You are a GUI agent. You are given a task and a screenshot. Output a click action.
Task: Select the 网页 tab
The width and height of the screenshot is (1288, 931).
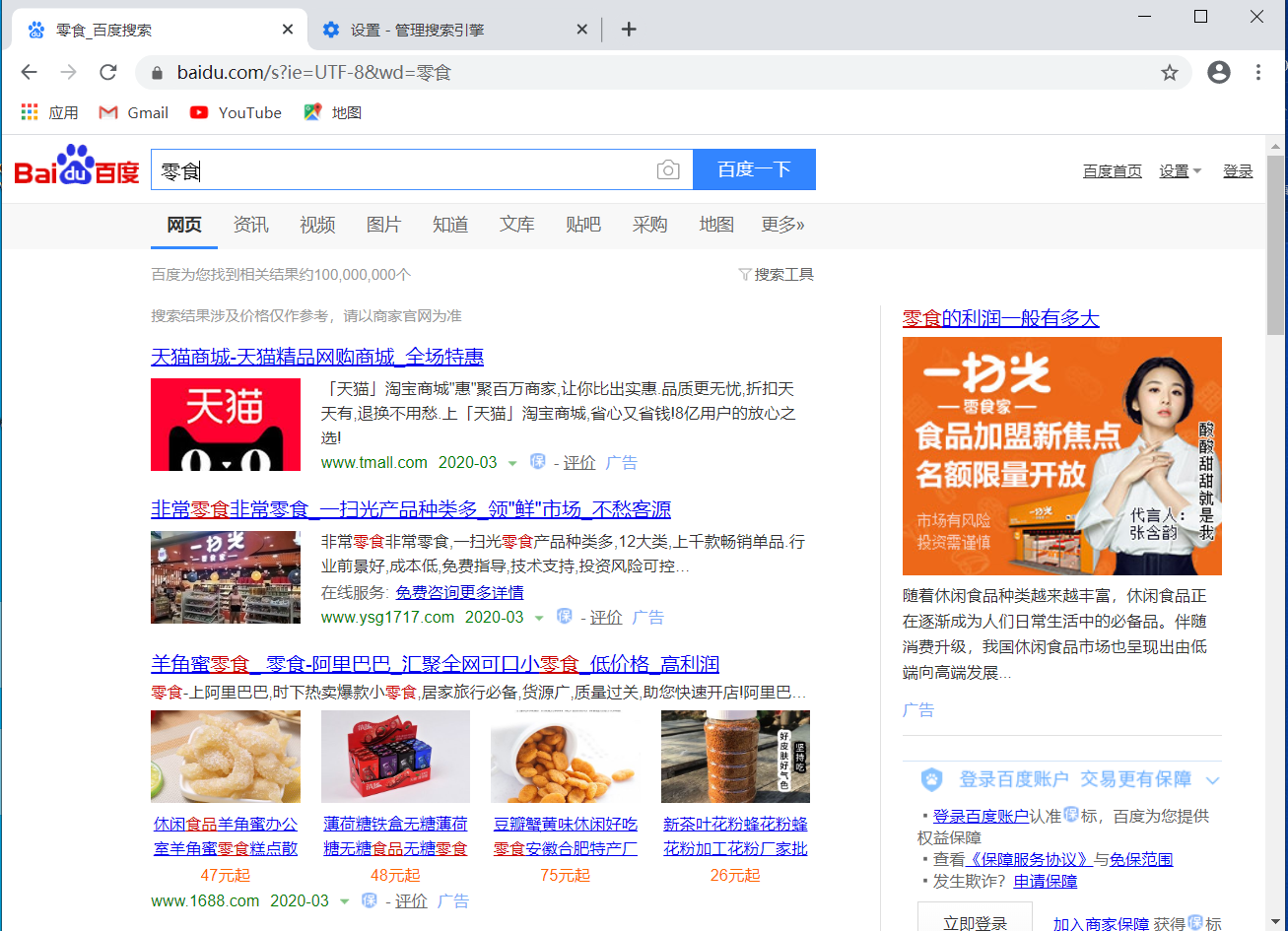point(184,225)
